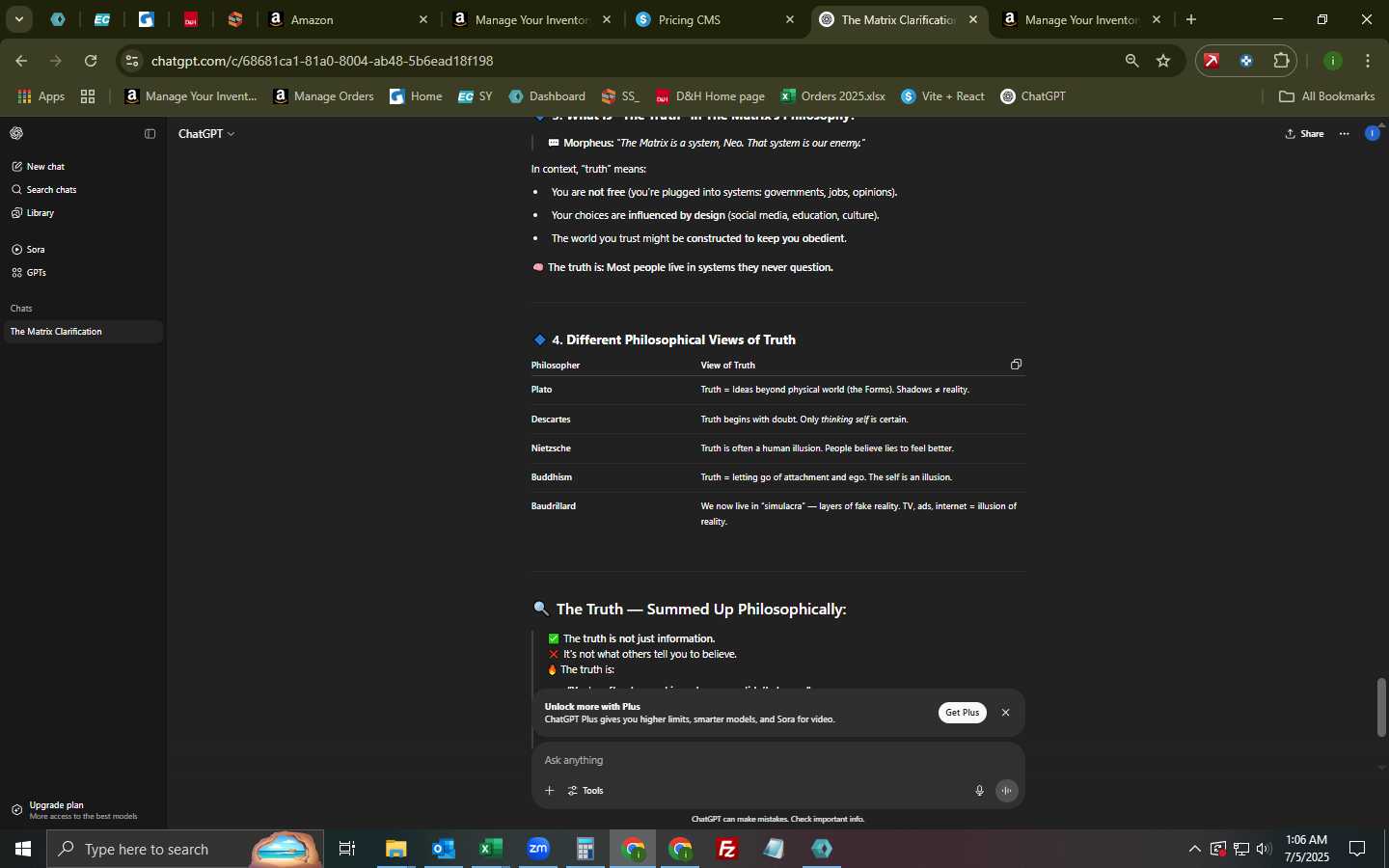Click the volume speaker tray icon
This screenshot has width=1389, height=868.
[x=1264, y=849]
